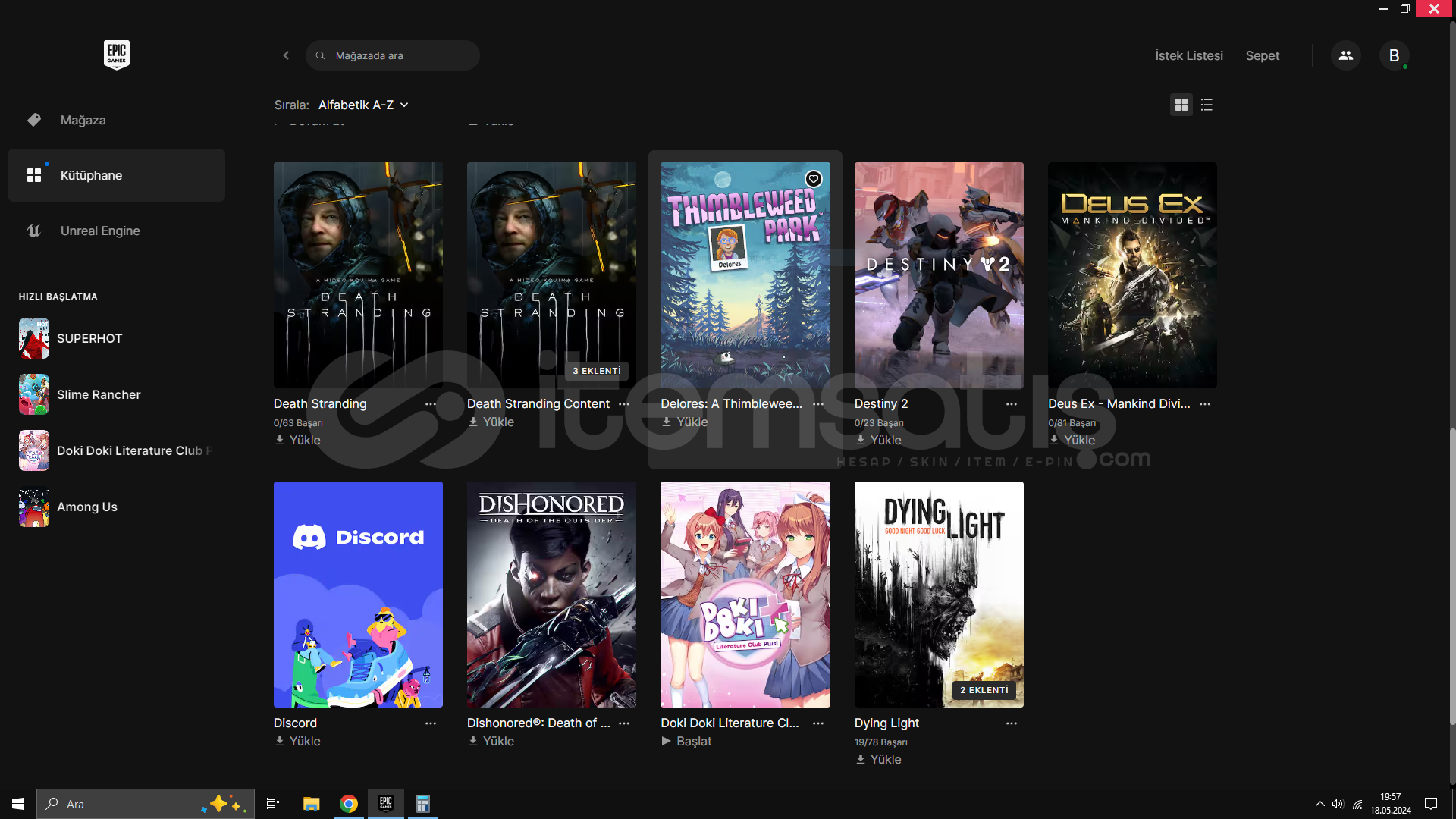The height and width of the screenshot is (819, 1456).
Task: Start Doki Doki with Başlat
Action: (686, 741)
